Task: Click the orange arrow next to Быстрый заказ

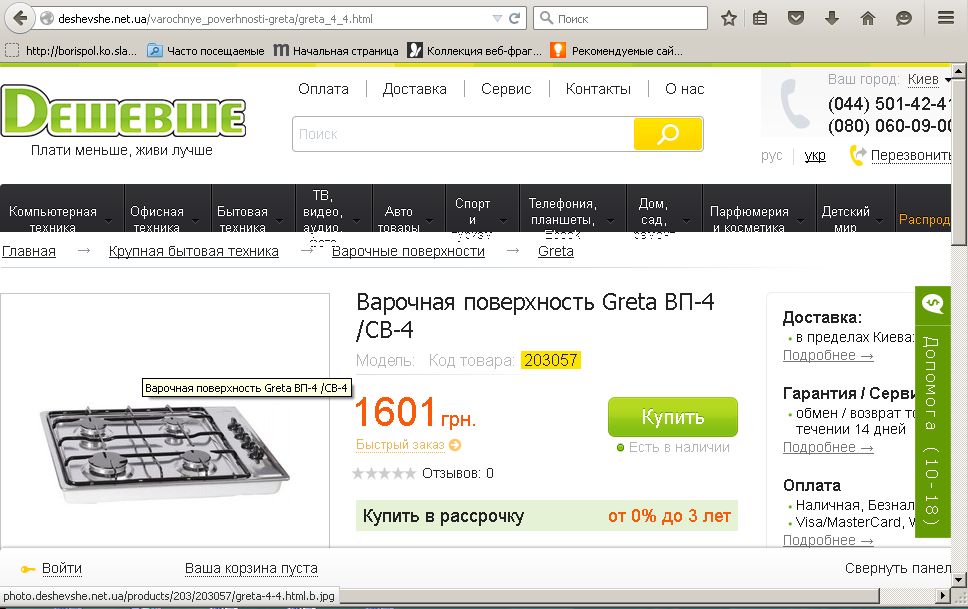Action: (x=455, y=445)
